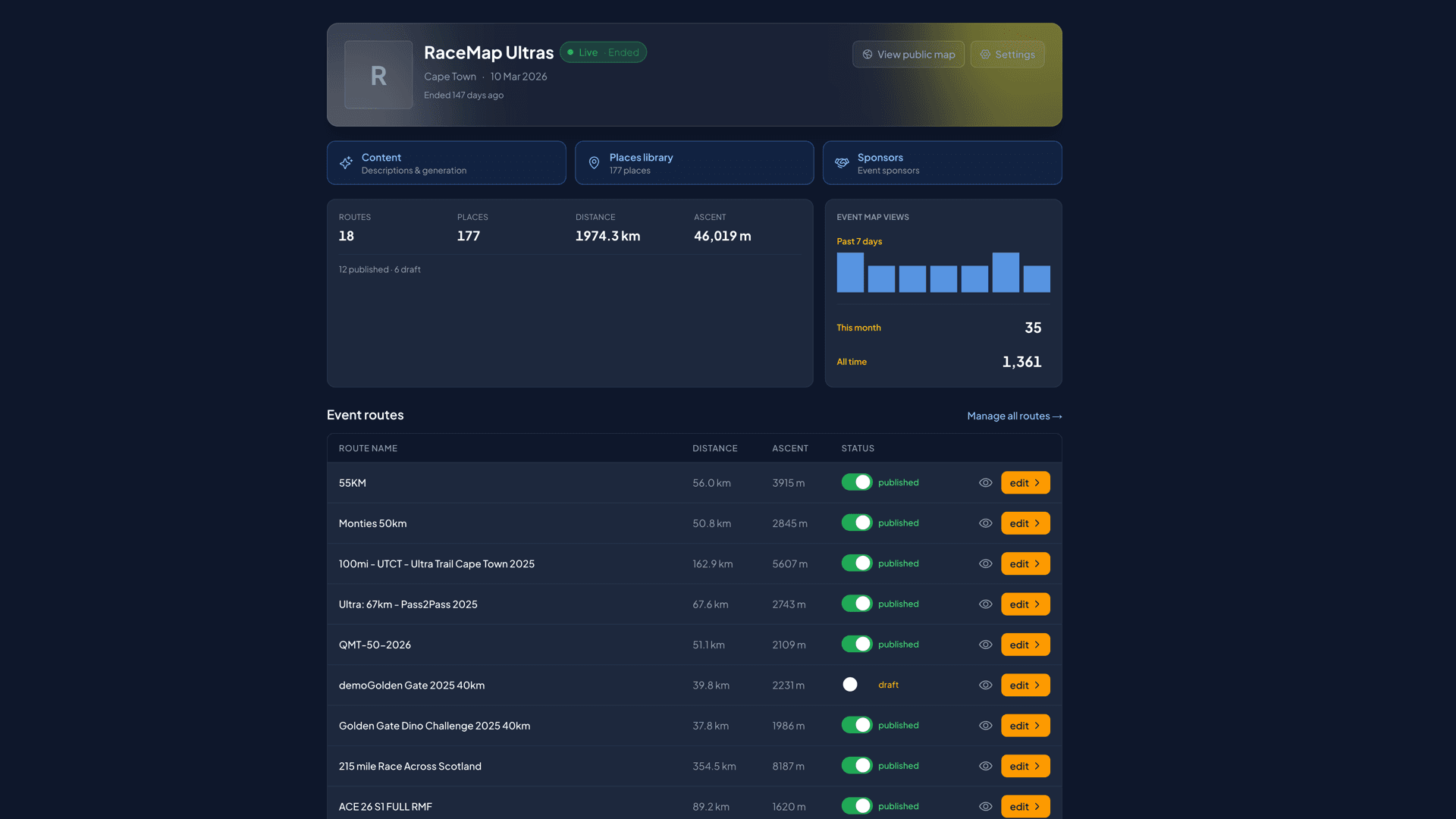Toggle Golden Gate Dino Challenge published switch
The width and height of the screenshot is (1456, 819).
point(857,725)
